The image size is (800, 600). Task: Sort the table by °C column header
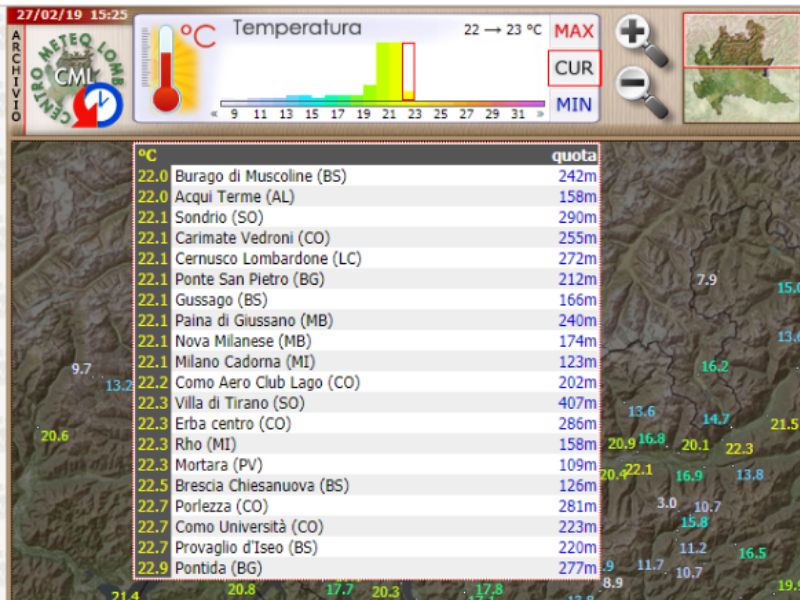[x=148, y=155]
